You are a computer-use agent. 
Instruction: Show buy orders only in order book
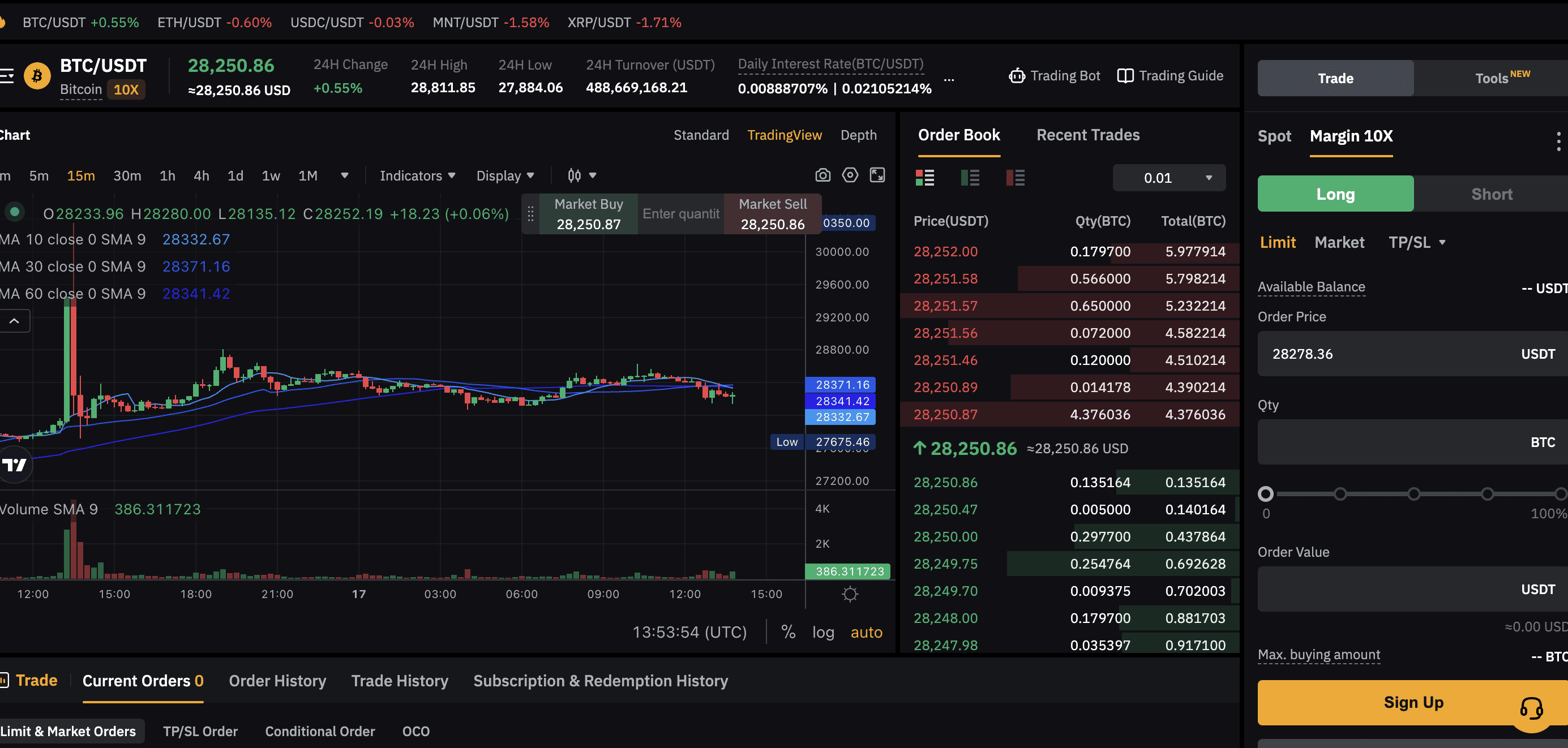tap(970, 178)
